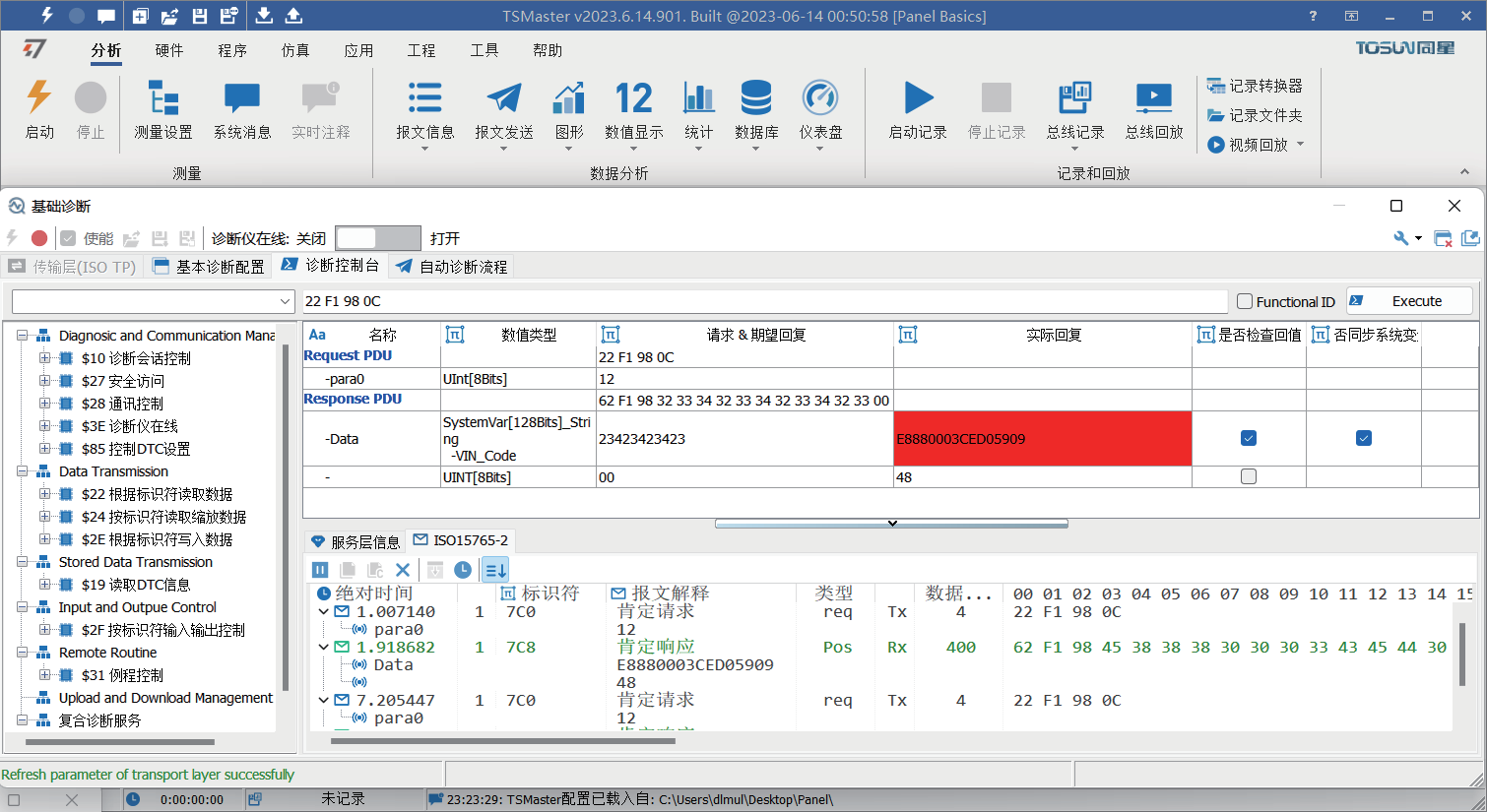The width and height of the screenshot is (1487, 812).
Task: Open 记录文件夹 logging folder
Action: pyautogui.click(x=1256, y=115)
